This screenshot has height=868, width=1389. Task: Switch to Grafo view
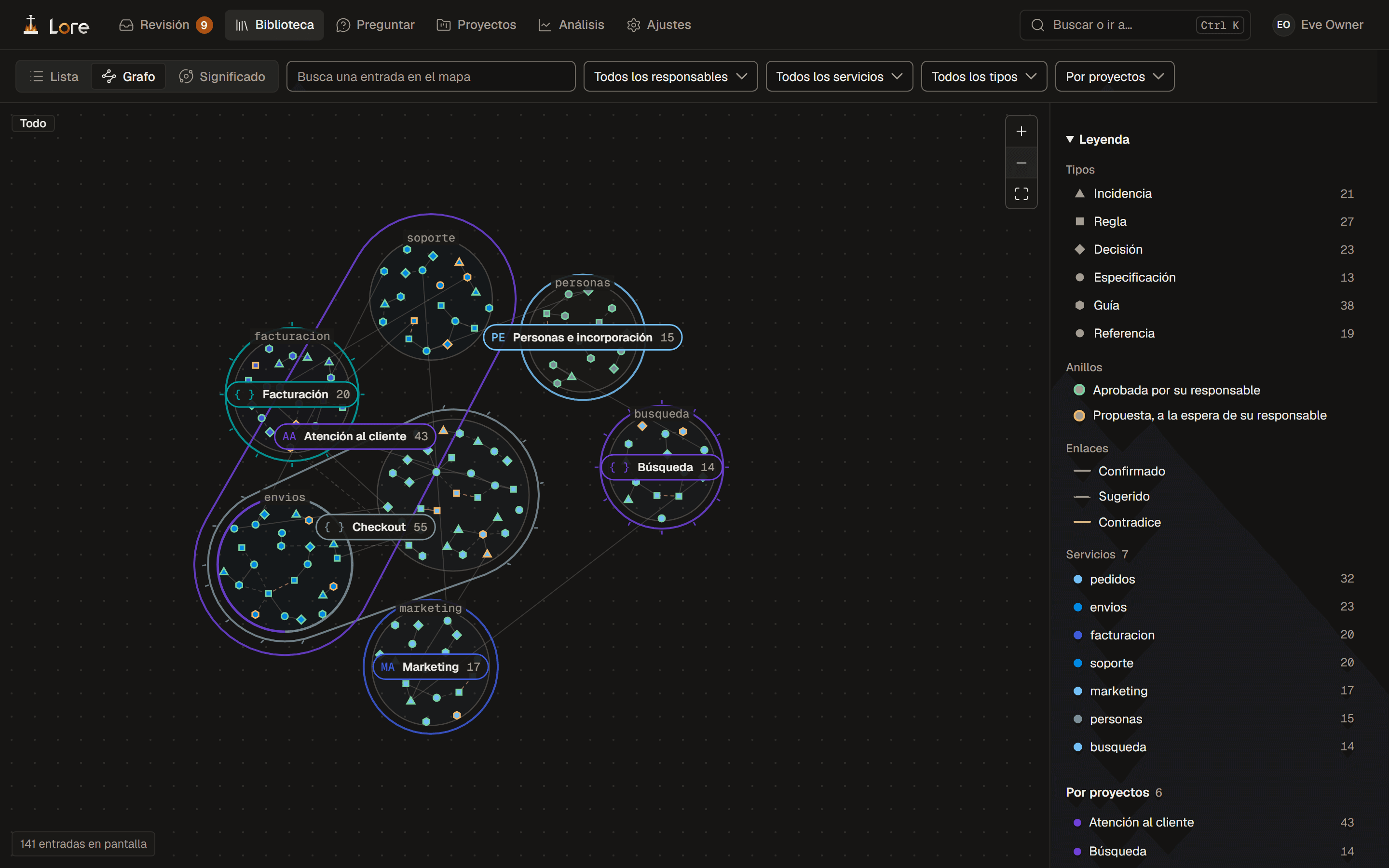pos(129,76)
